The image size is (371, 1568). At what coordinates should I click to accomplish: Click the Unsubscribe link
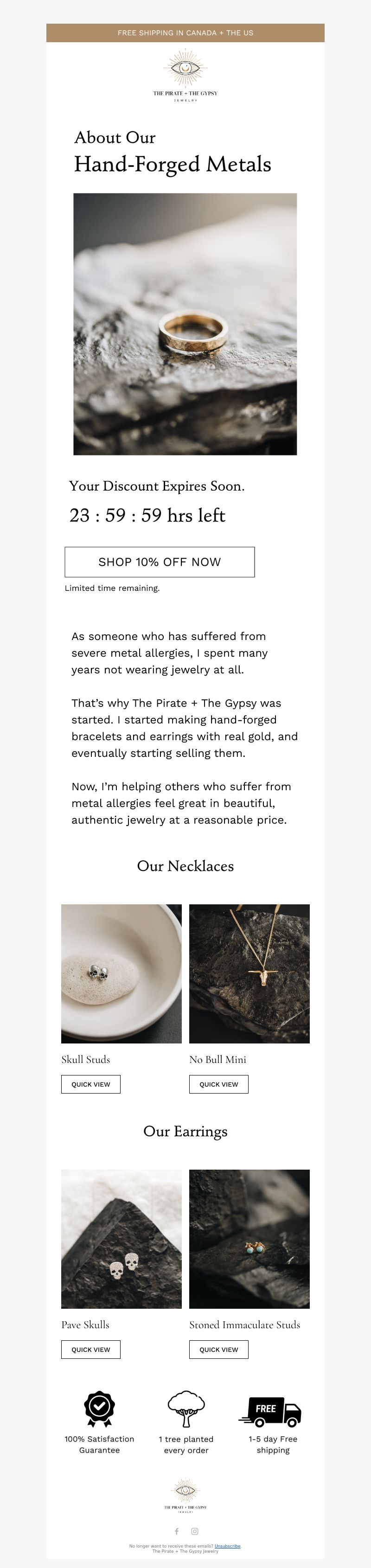pyautogui.click(x=227, y=1546)
